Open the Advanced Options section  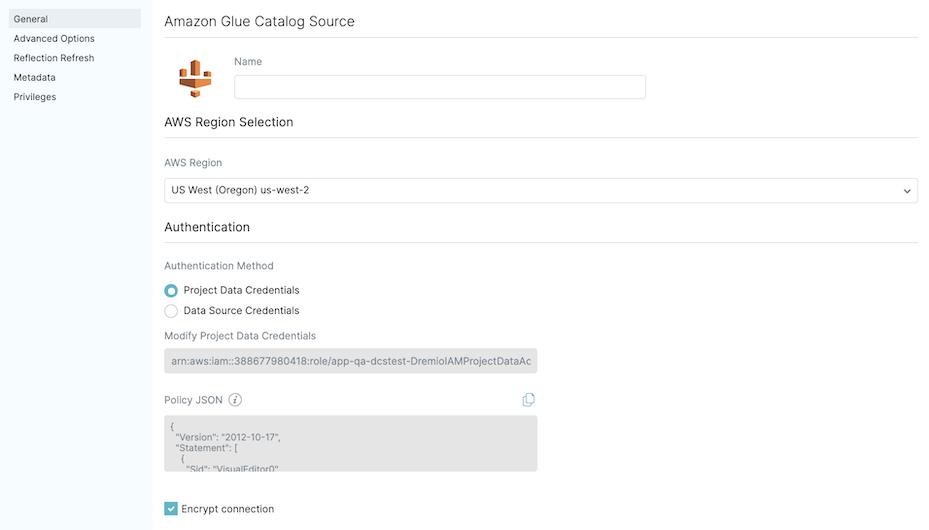pos(54,39)
